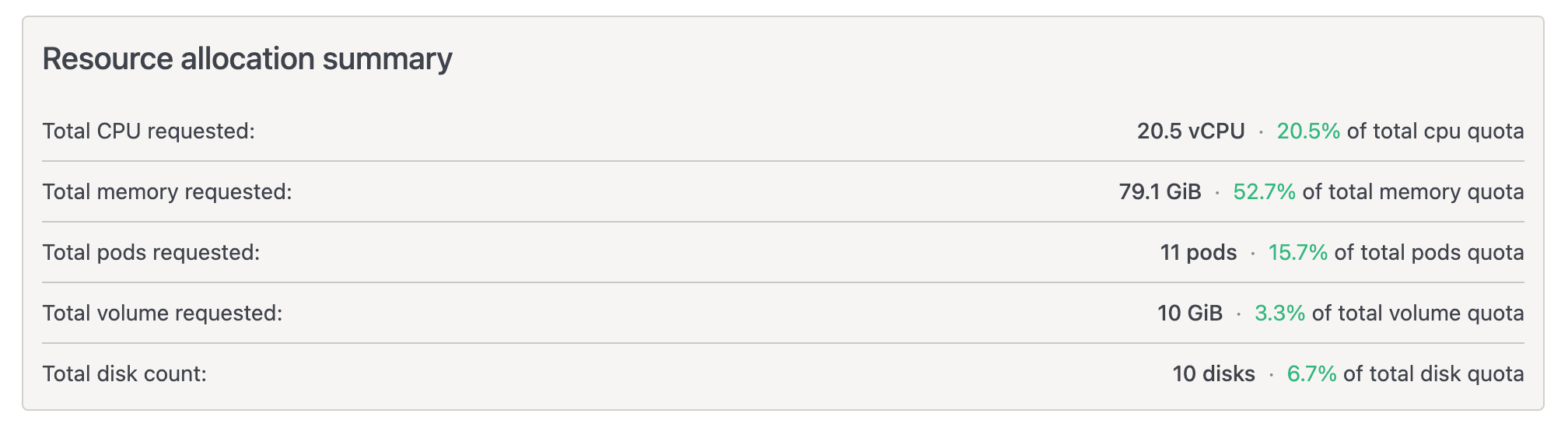Open the 3.3% volume quota percentage
This screenshot has height=431, width=1568.
(x=1279, y=313)
